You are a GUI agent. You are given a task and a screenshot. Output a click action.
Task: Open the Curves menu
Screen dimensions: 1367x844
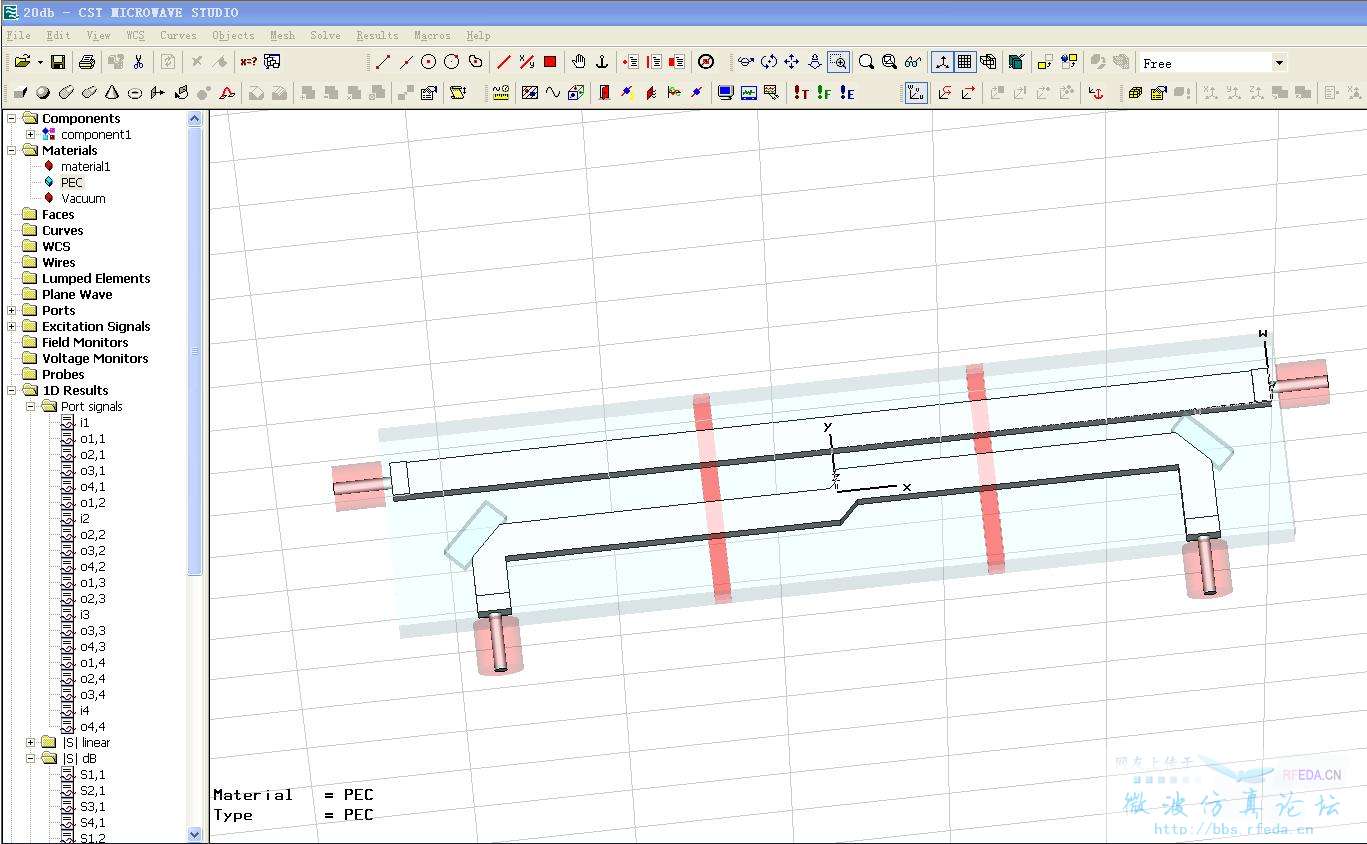(178, 35)
